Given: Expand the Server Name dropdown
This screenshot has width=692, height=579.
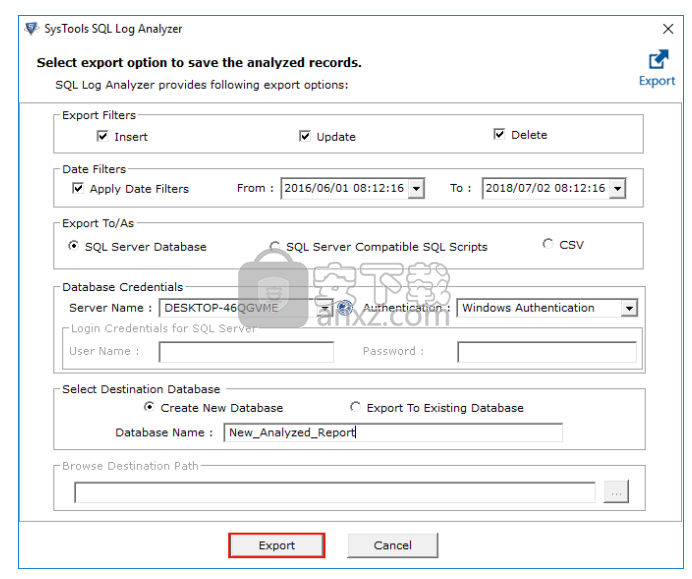Looking at the screenshot, I should (325, 308).
